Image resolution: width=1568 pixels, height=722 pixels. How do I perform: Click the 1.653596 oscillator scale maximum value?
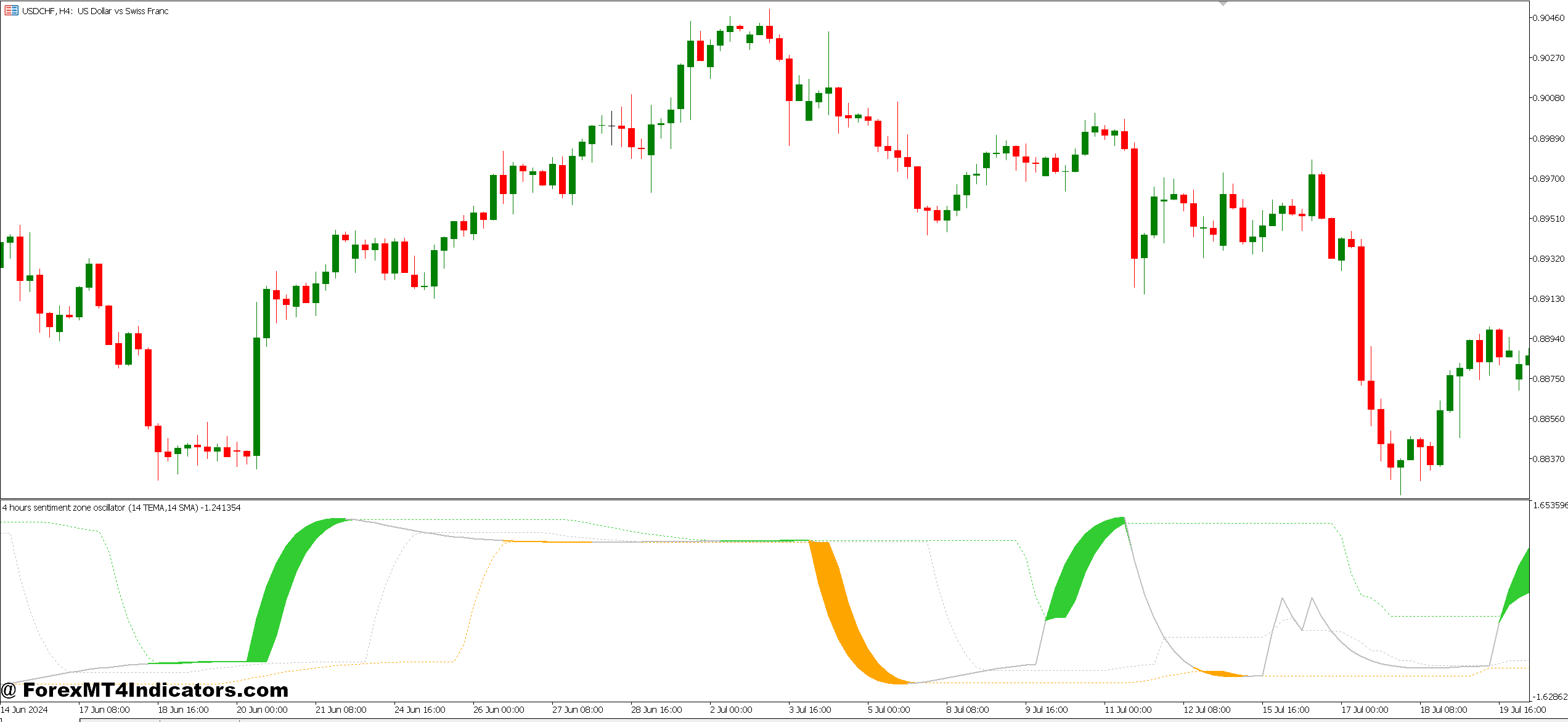[x=1550, y=505]
